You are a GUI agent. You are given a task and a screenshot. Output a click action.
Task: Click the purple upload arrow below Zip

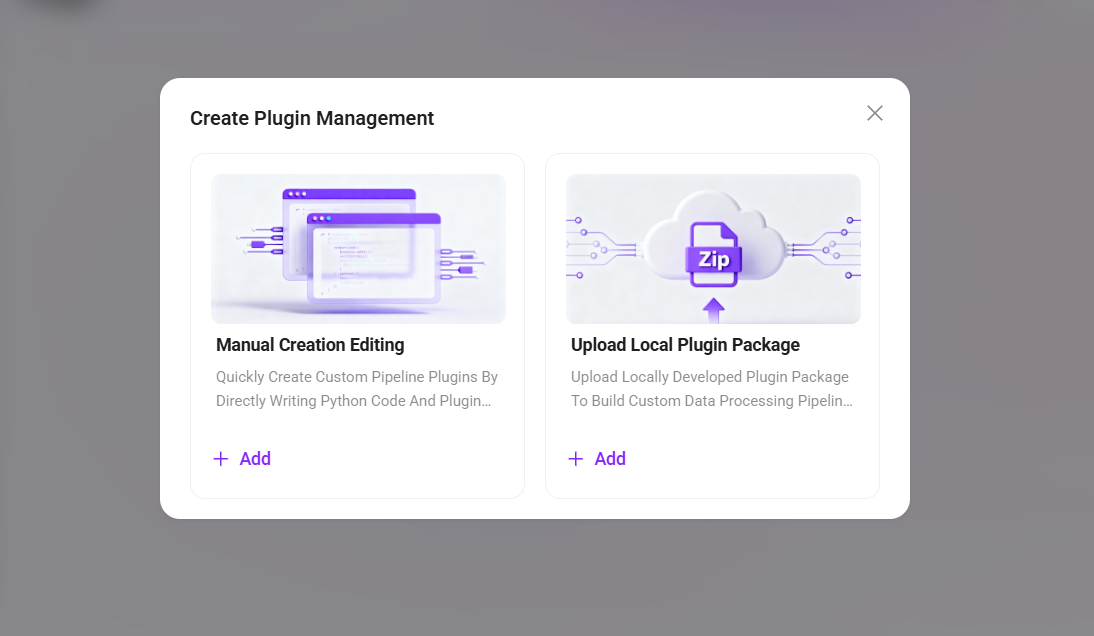[x=713, y=310]
